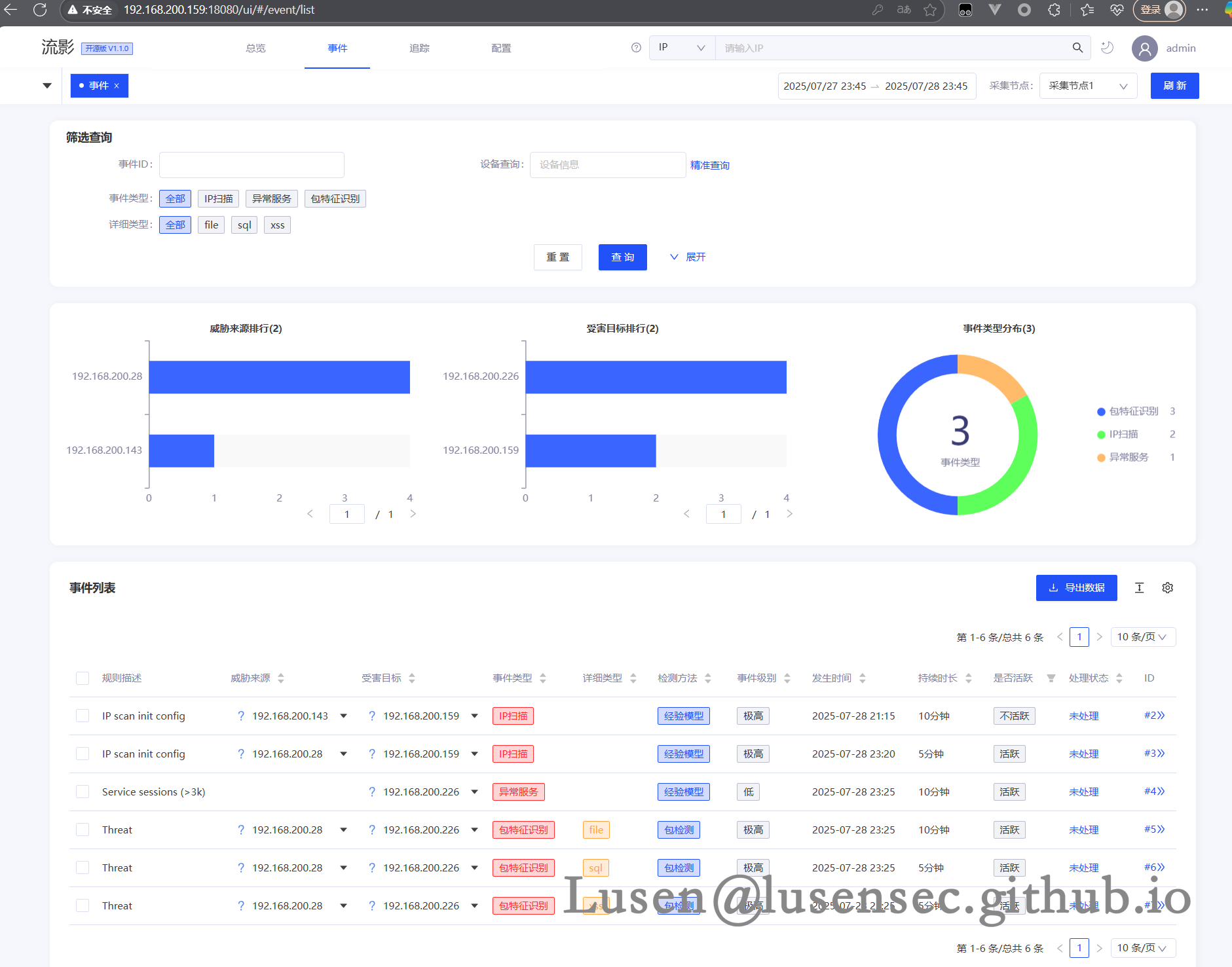Screen dimensions: 1232x967
Task: Open the 总览 overview tab
Action: [x=255, y=48]
